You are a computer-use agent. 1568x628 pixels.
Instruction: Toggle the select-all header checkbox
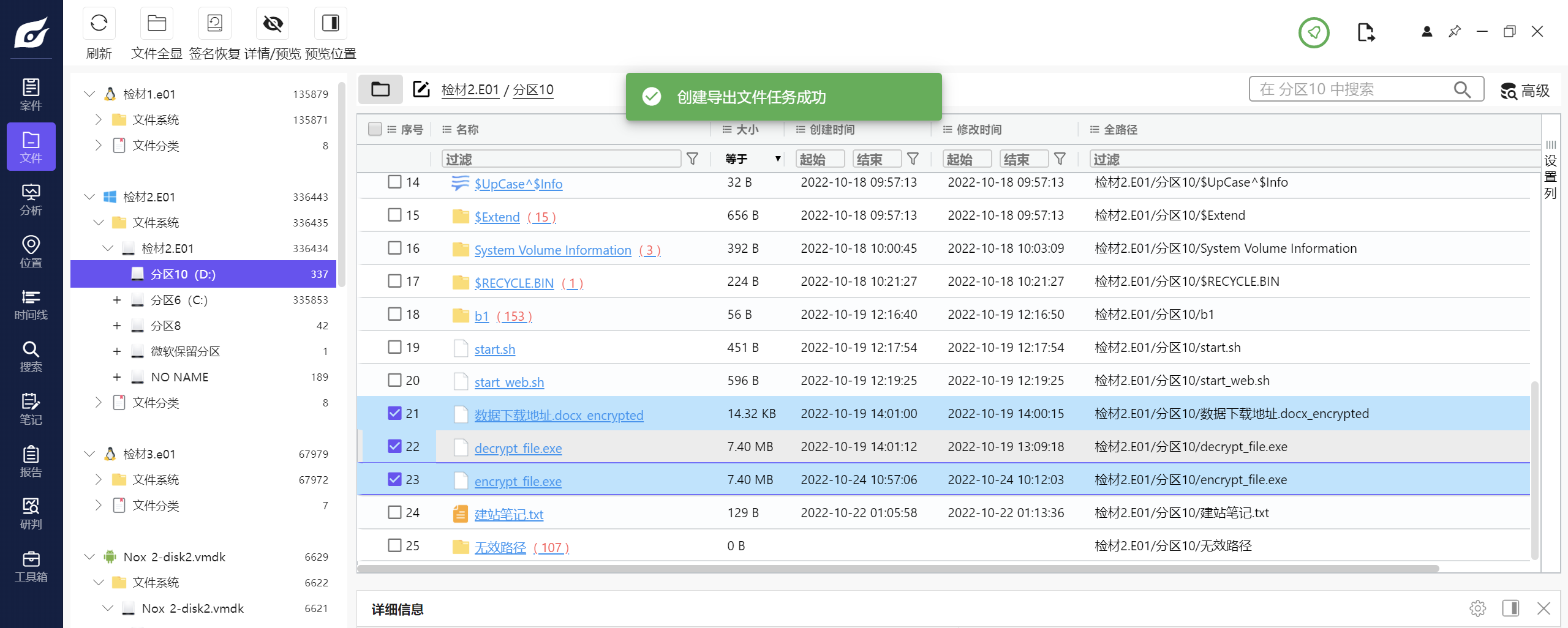pos(375,129)
